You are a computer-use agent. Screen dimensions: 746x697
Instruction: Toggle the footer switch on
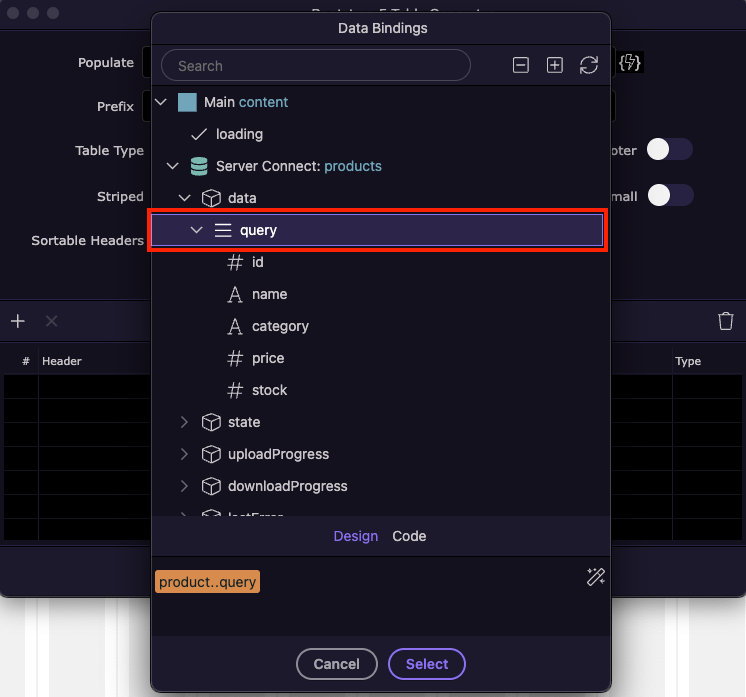pos(669,150)
